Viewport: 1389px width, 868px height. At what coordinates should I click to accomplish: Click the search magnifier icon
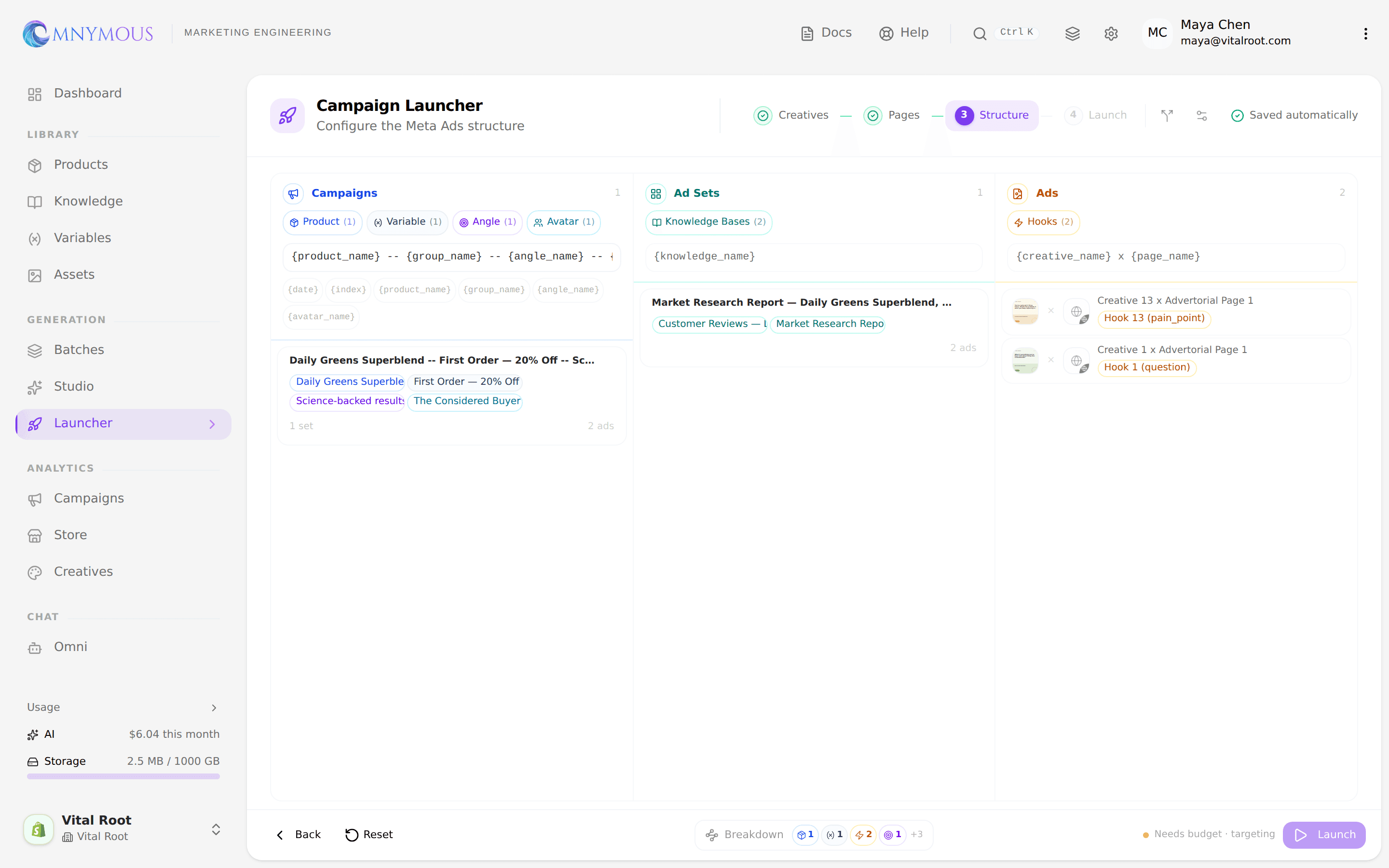(980, 33)
